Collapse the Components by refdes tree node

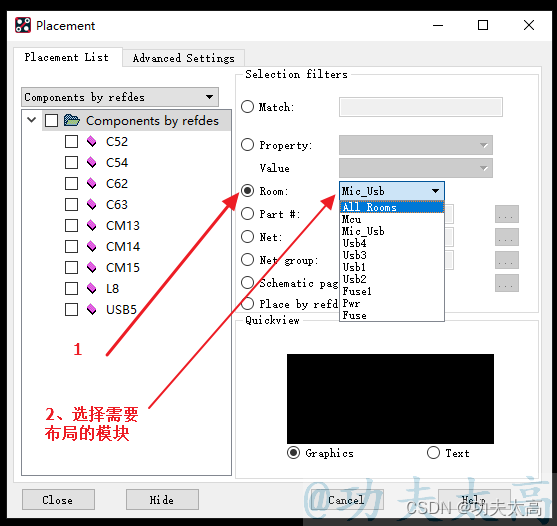(x=32, y=120)
